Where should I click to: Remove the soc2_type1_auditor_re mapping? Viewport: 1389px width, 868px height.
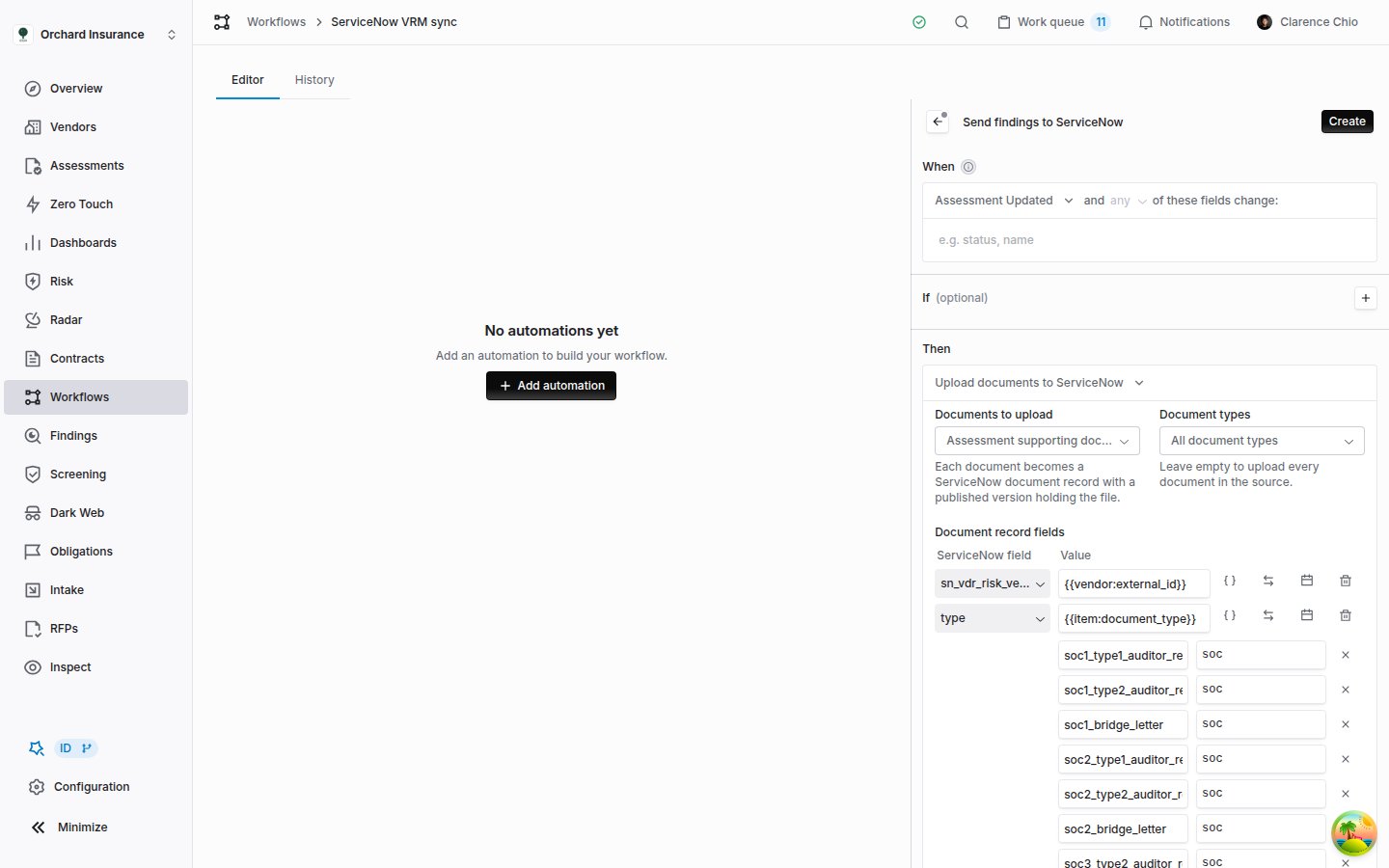click(1346, 759)
